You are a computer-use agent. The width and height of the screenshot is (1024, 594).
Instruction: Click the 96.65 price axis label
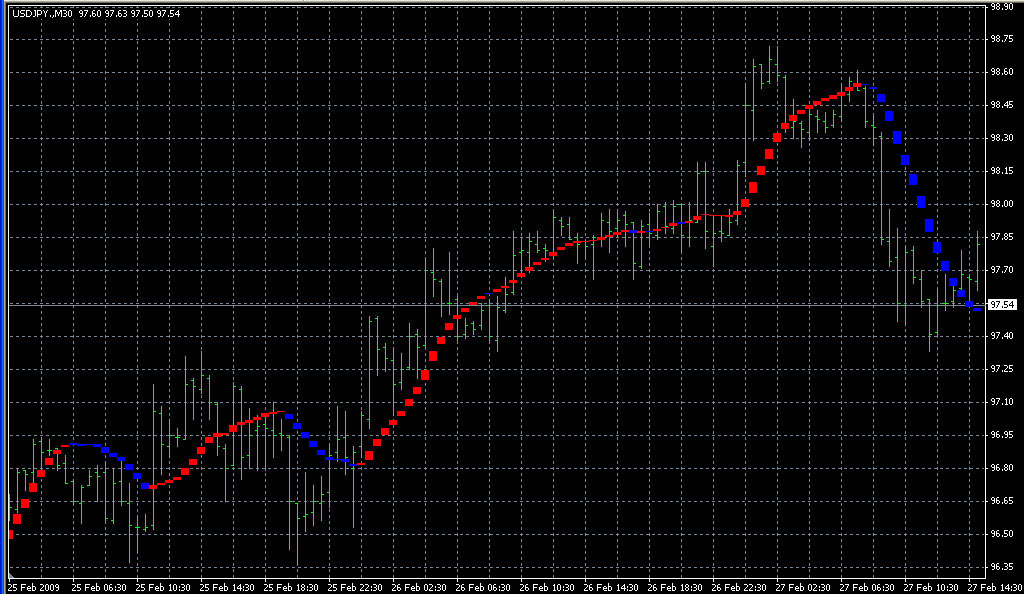point(1002,501)
